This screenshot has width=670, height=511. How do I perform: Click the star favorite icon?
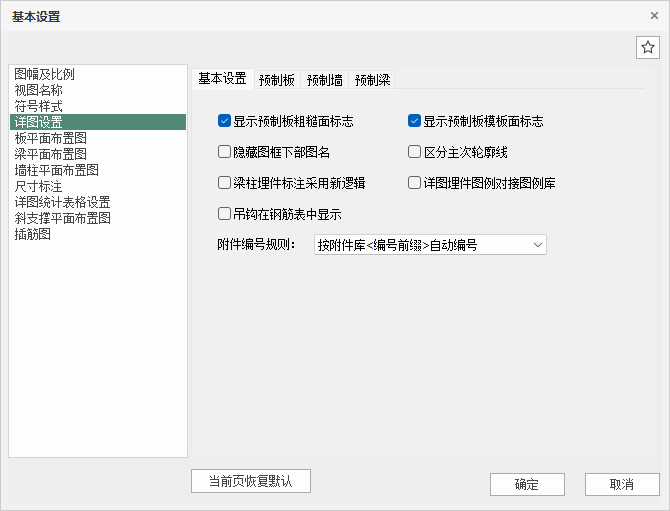[647, 48]
